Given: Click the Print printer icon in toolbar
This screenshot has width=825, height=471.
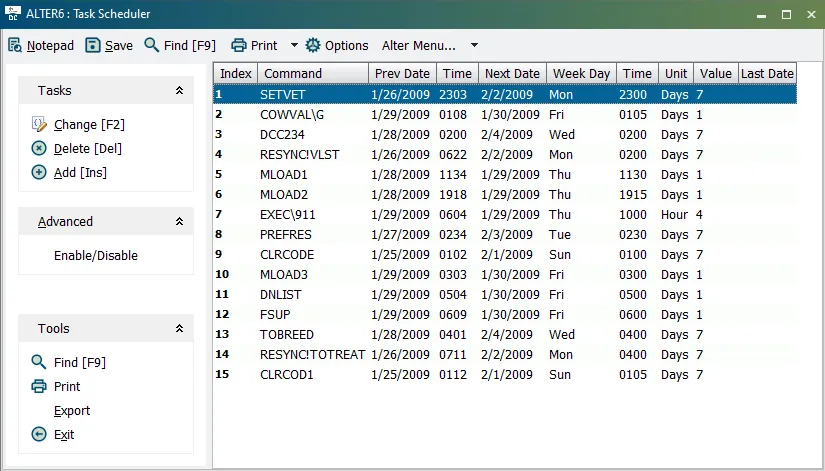Looking at the screenshot, I should pos(239,45).
